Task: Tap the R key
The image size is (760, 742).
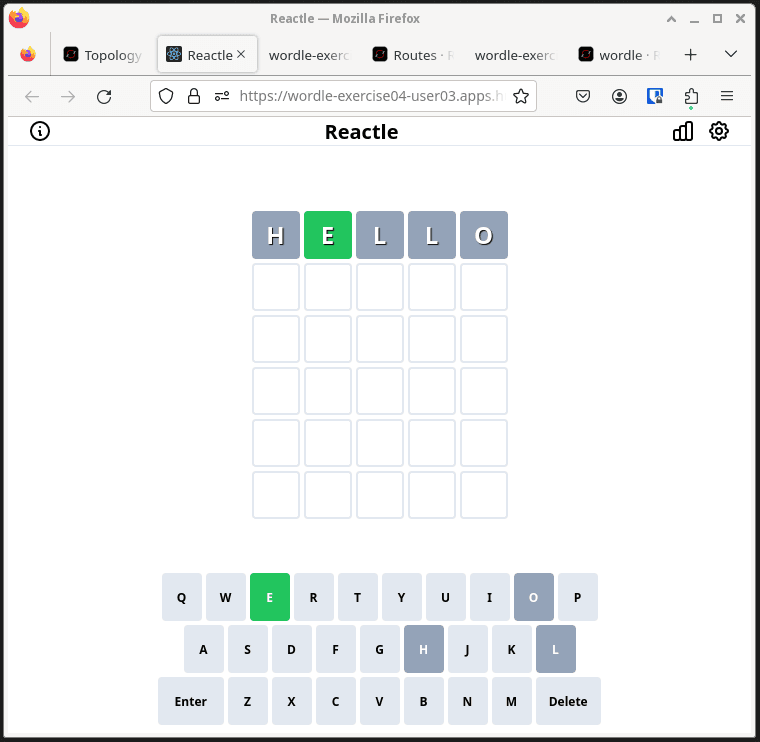Action: click(x=314, y=597)
